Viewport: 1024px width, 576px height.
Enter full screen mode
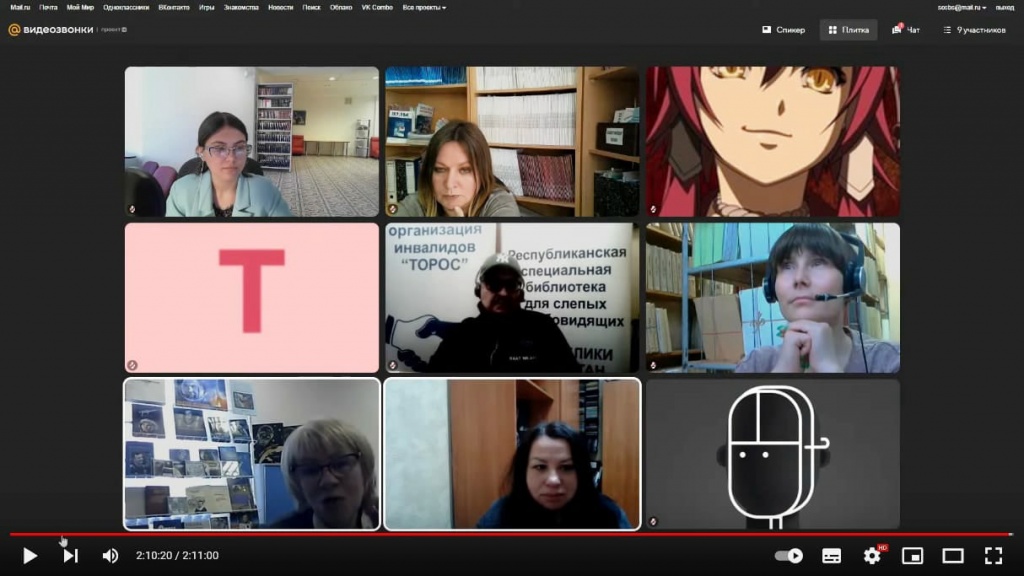pyautogui.click(x=993, y=555)
